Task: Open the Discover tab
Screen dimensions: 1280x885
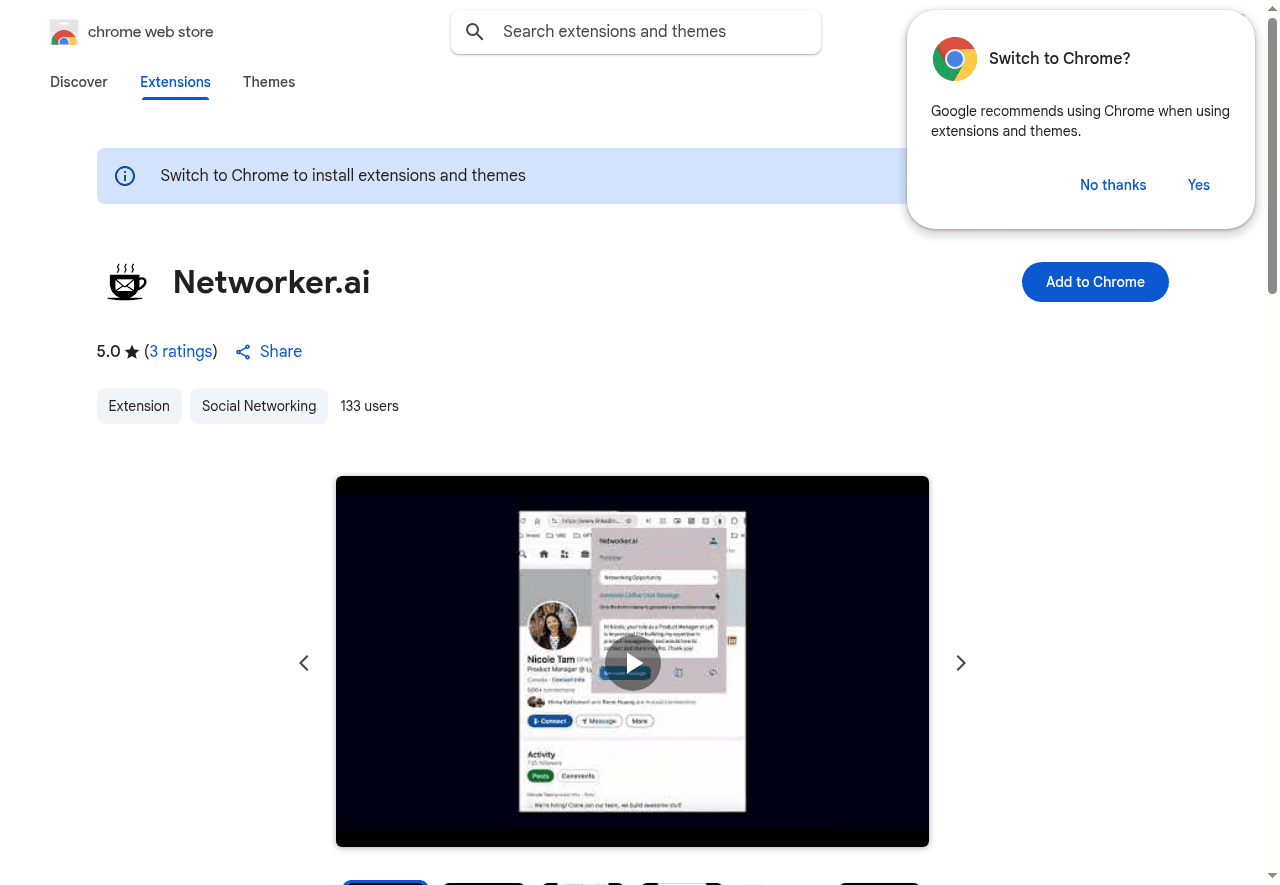Action: coord(78,82)
